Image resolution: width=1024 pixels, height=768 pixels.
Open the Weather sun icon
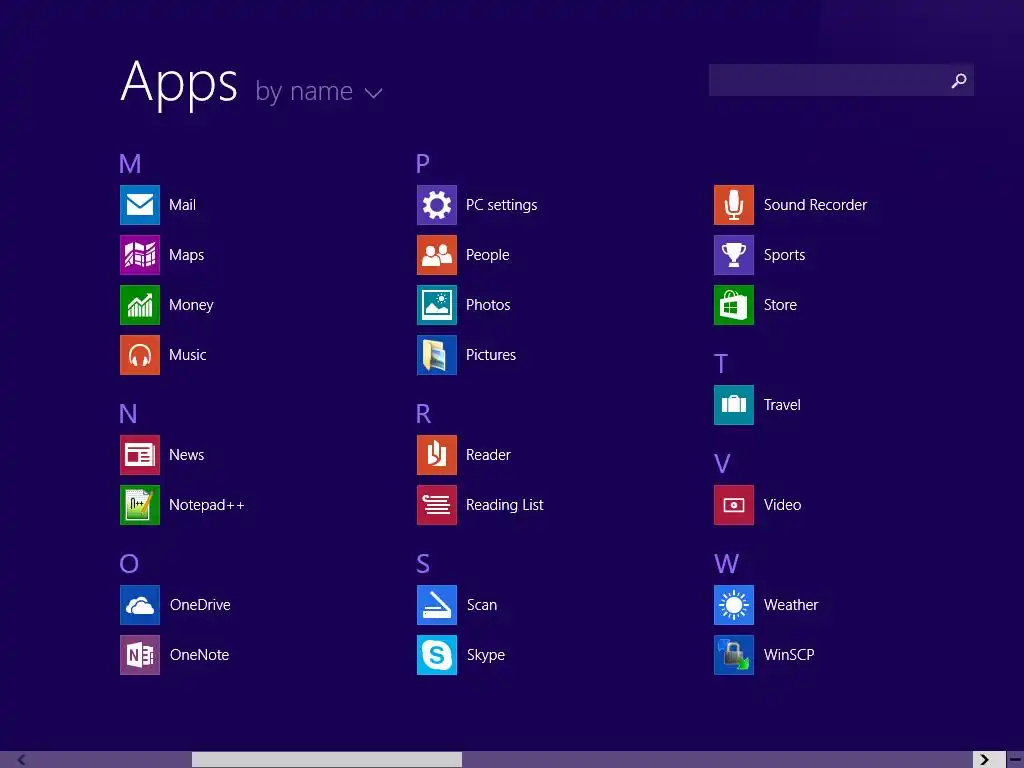click(734, 605)
